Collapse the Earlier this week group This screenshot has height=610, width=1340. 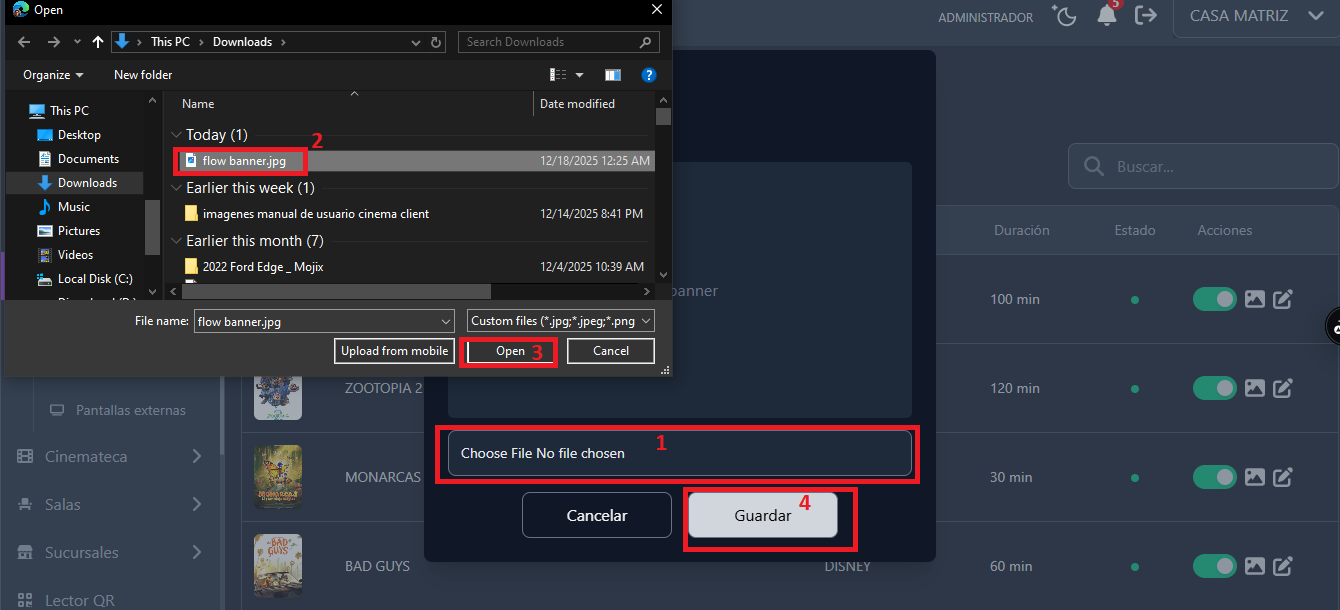[x=176, y=187]
